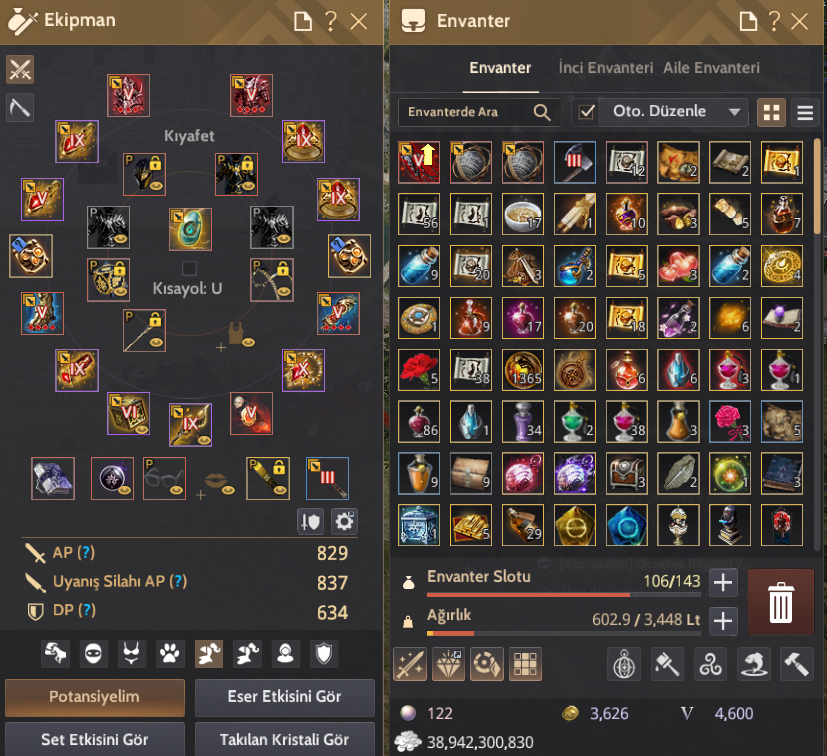Click the trash can delete icon
Viewport: 827px width, 756px height.
click(781, 602)
